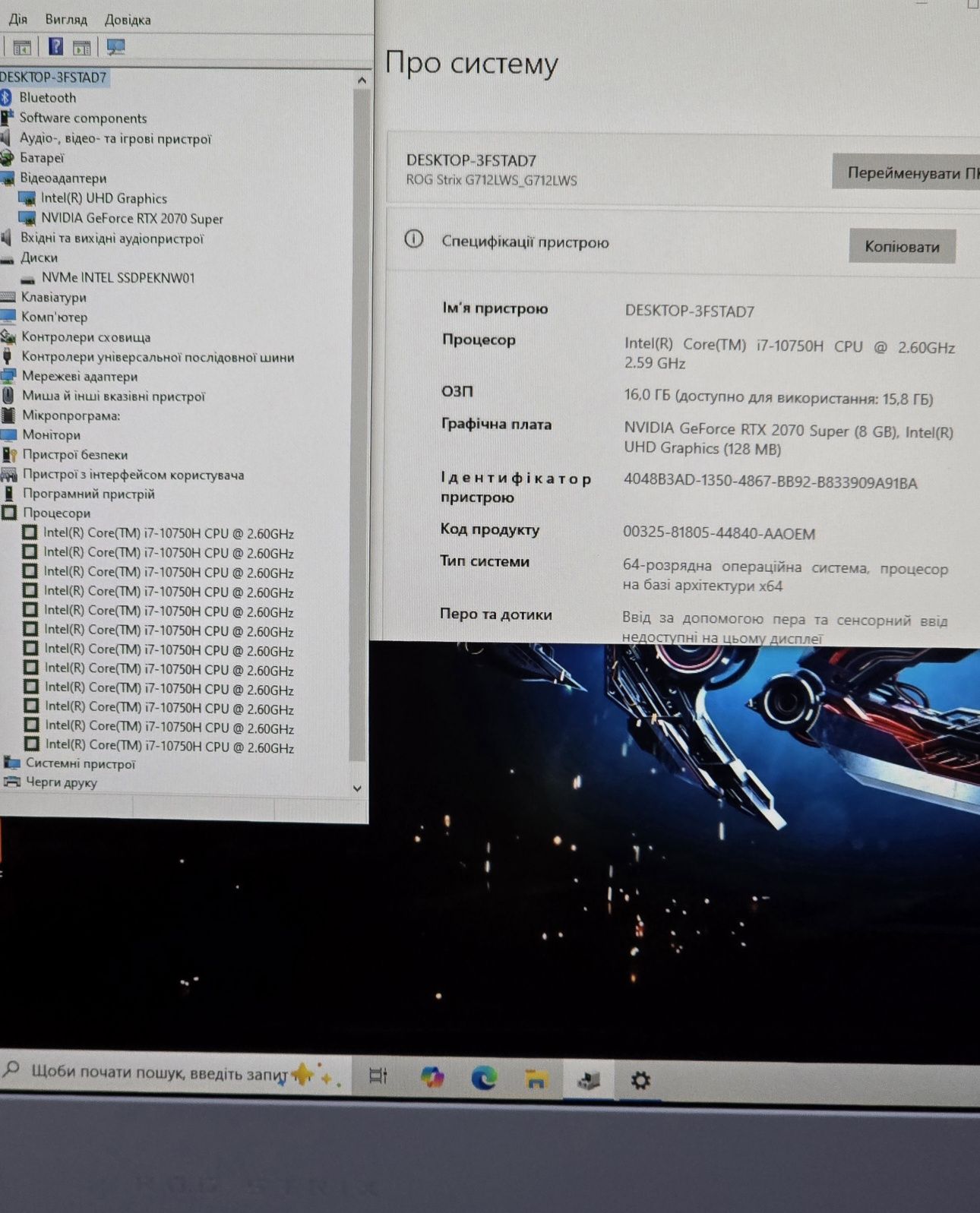Screen dimensions: 980x1213
Task: Click the Відеоадаптери display adapter icon
Action: (8, 178)
